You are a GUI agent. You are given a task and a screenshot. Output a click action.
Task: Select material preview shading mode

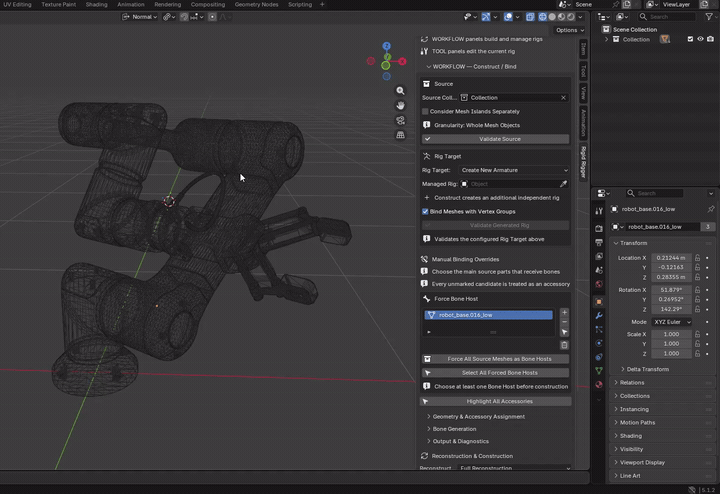click(x=561, y=17)
